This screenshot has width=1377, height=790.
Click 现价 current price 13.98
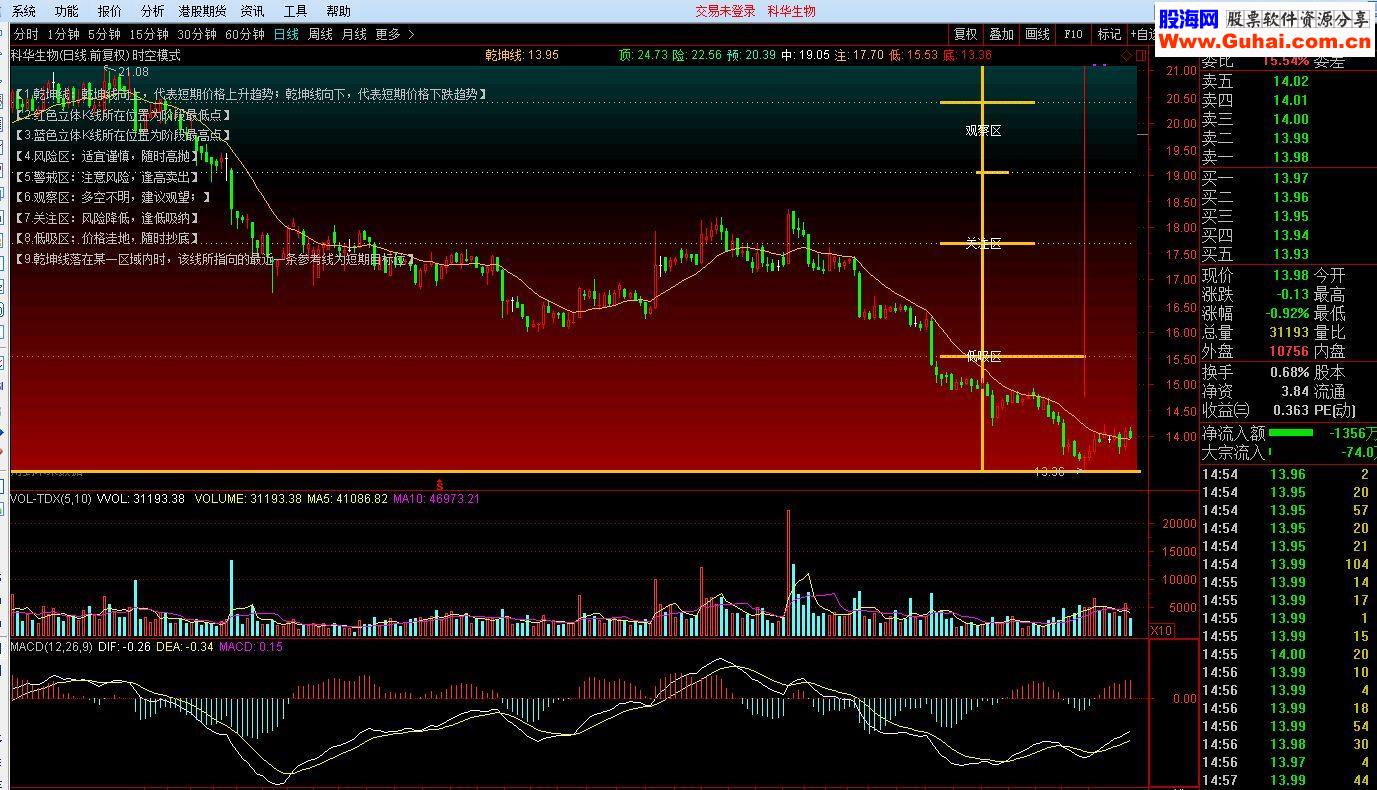1291,275
